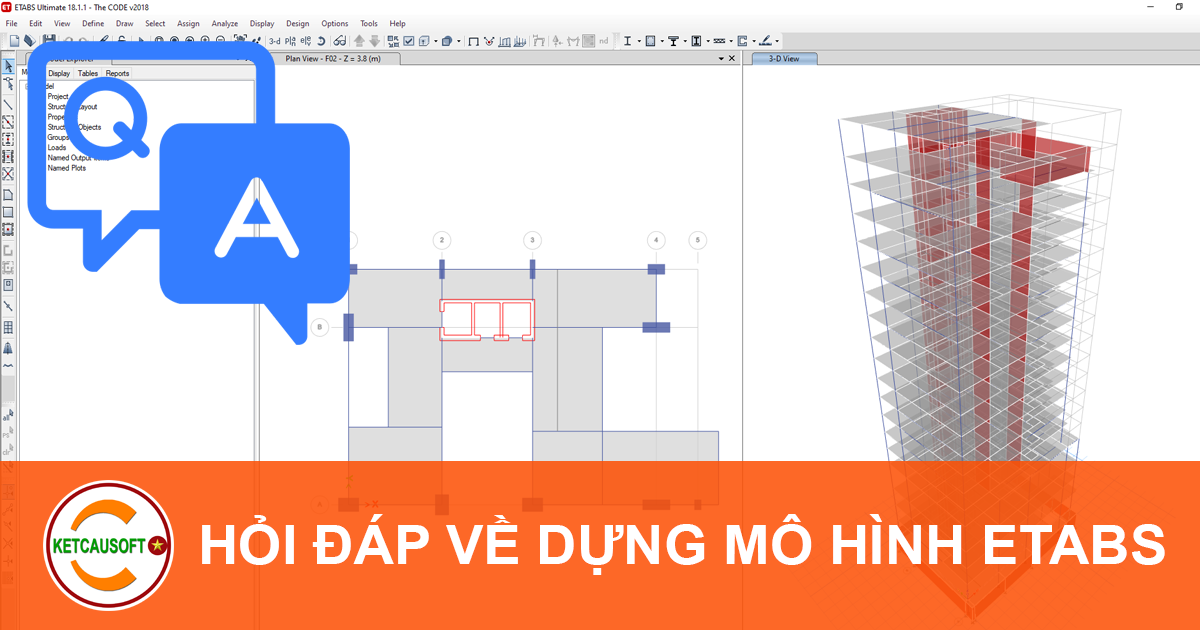The height and width of the screenshot is (630, 1200).
Task: Select the reshape object tool
Action: click(8, 84)
